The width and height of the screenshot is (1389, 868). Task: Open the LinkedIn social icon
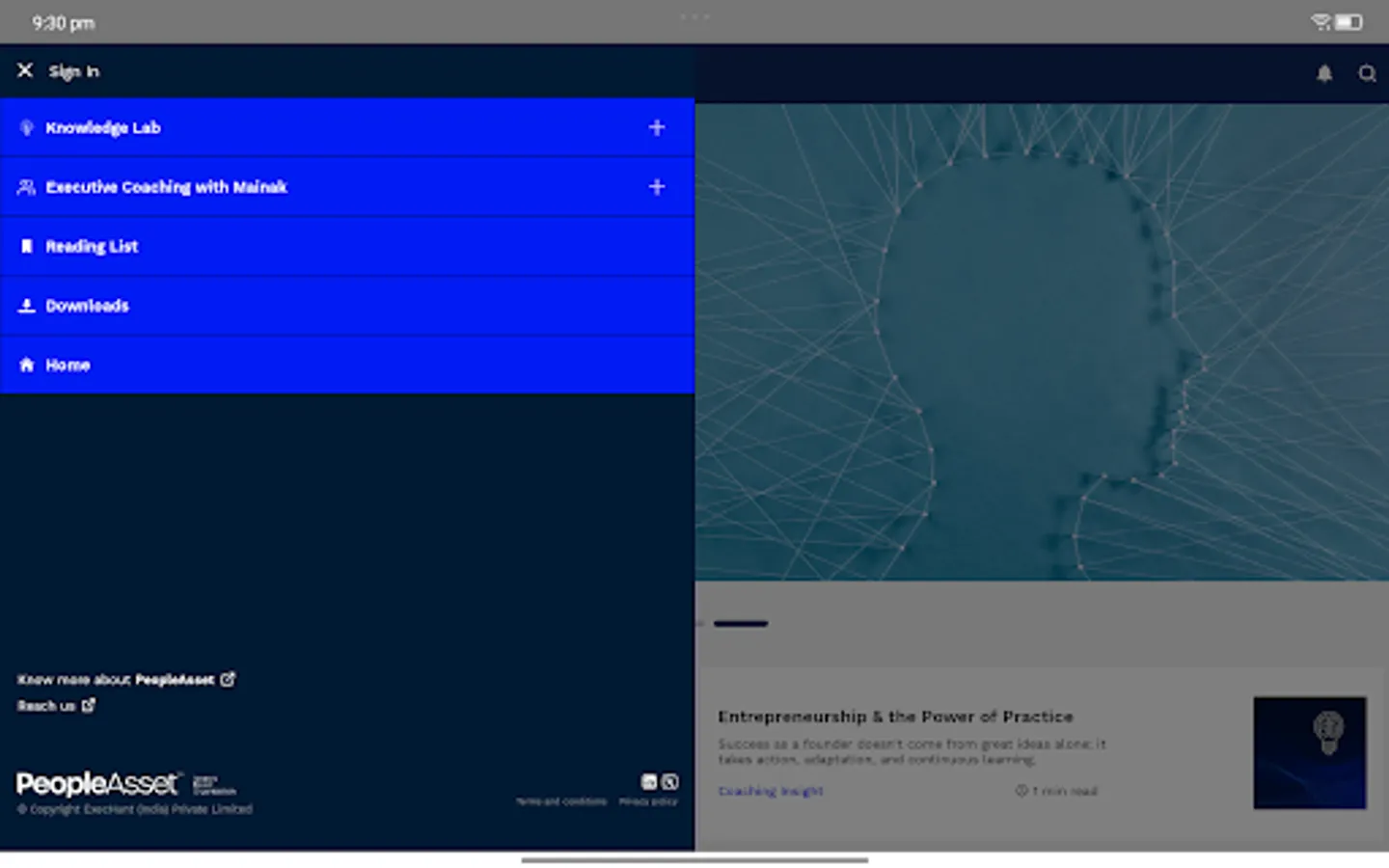click(x=649, y=781)
